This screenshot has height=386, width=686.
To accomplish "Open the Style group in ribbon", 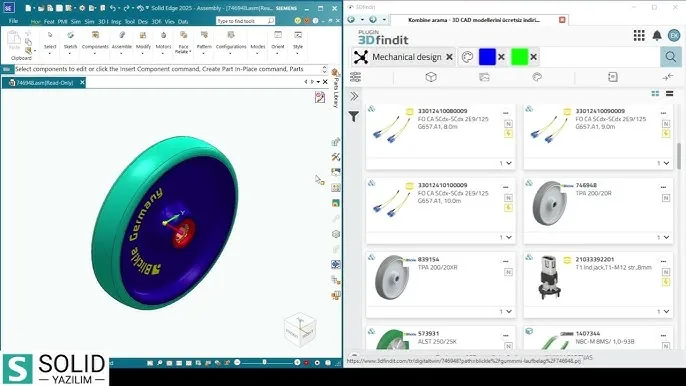I will pos(298,42).
